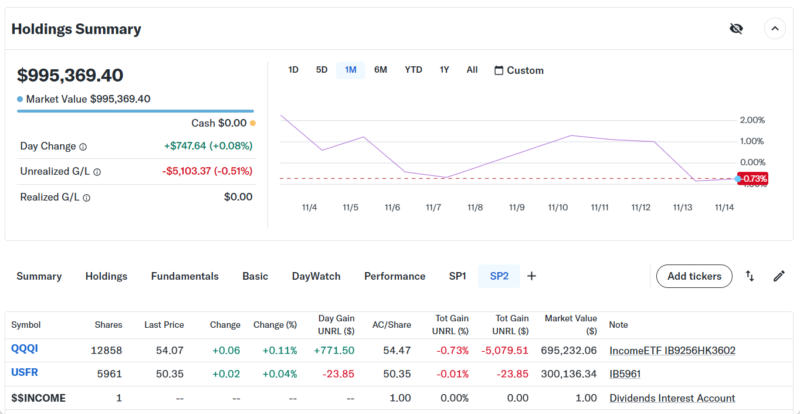800x414 pixels.
Task: Collapse the Holdings Summary panel
Action: click(774, 29)
